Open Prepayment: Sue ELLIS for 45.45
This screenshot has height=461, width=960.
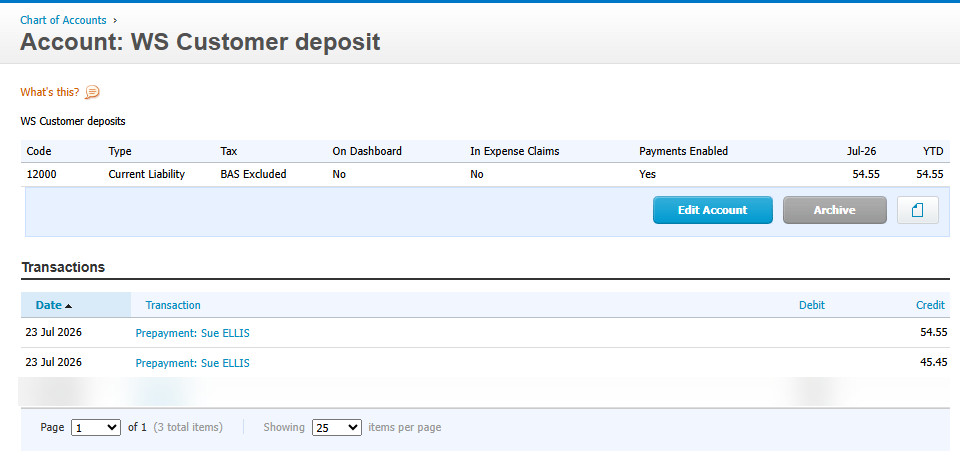tap(192, 363)
